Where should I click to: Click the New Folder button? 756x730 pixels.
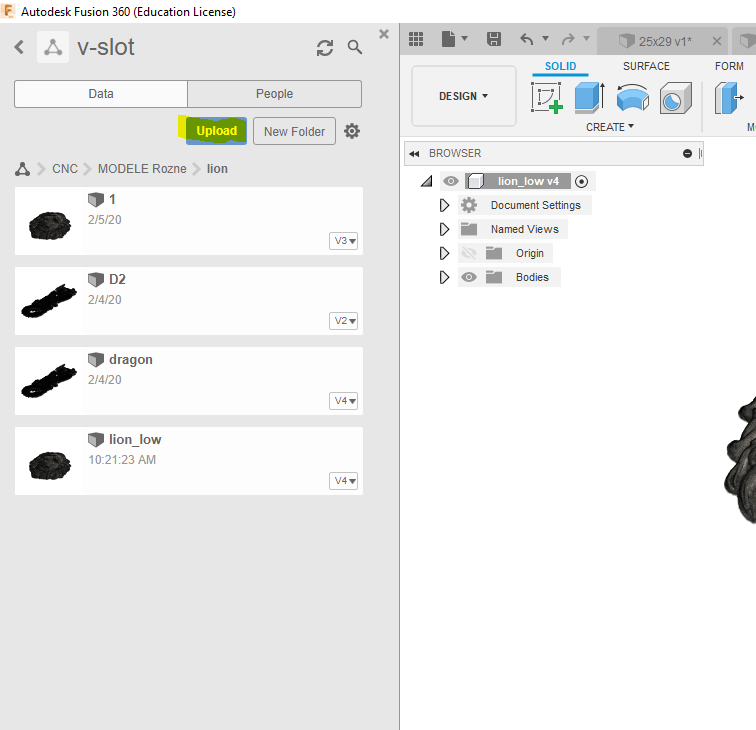tap(294, 131)
